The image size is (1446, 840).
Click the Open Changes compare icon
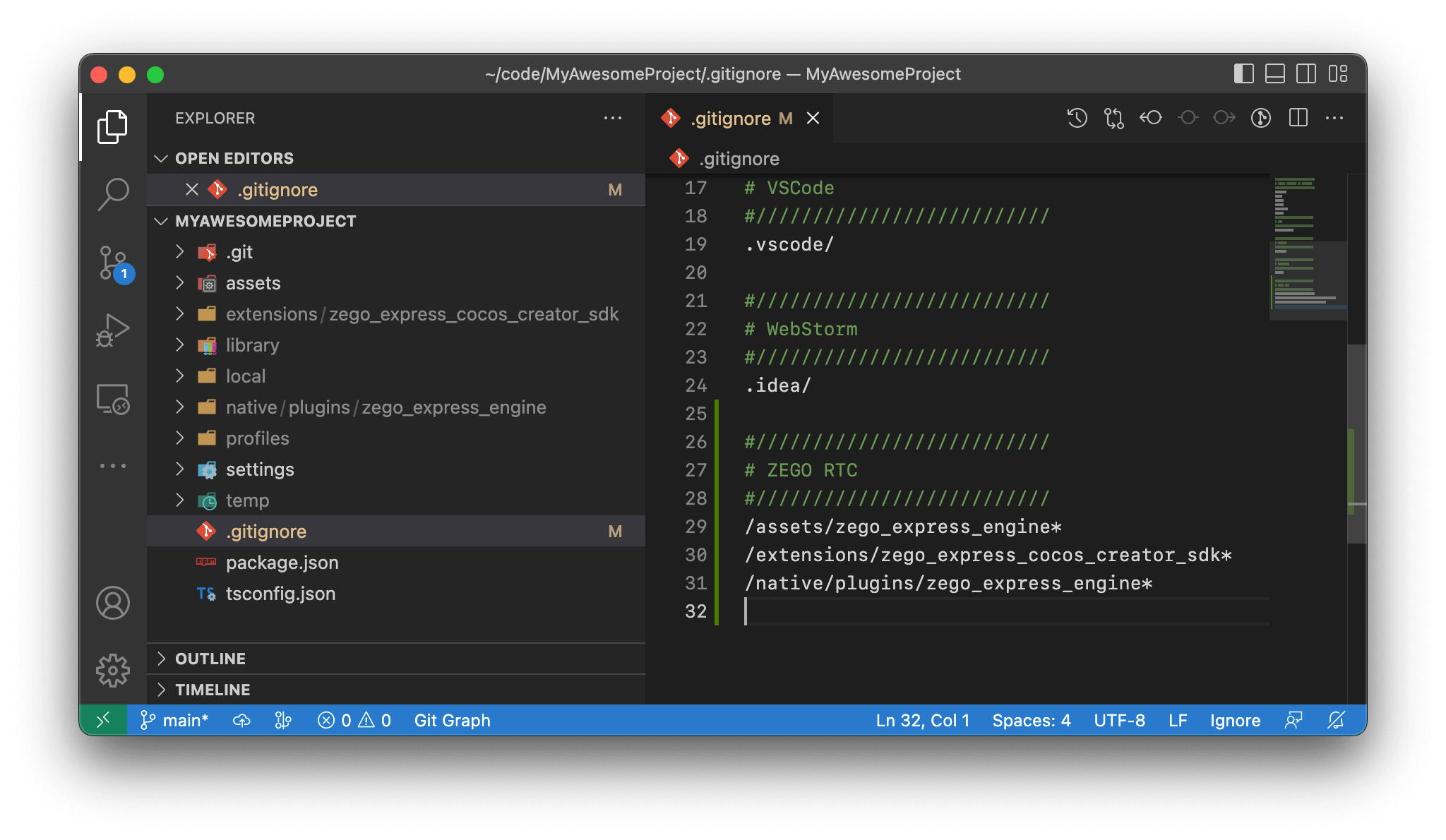click(1113, 118)
